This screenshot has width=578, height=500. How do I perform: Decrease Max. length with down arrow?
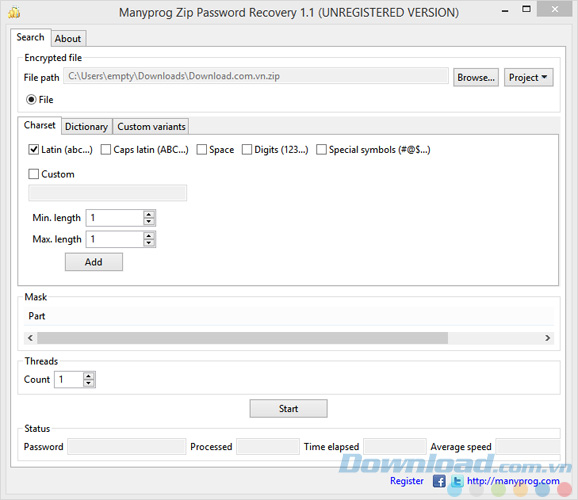(x=149, y=243)
